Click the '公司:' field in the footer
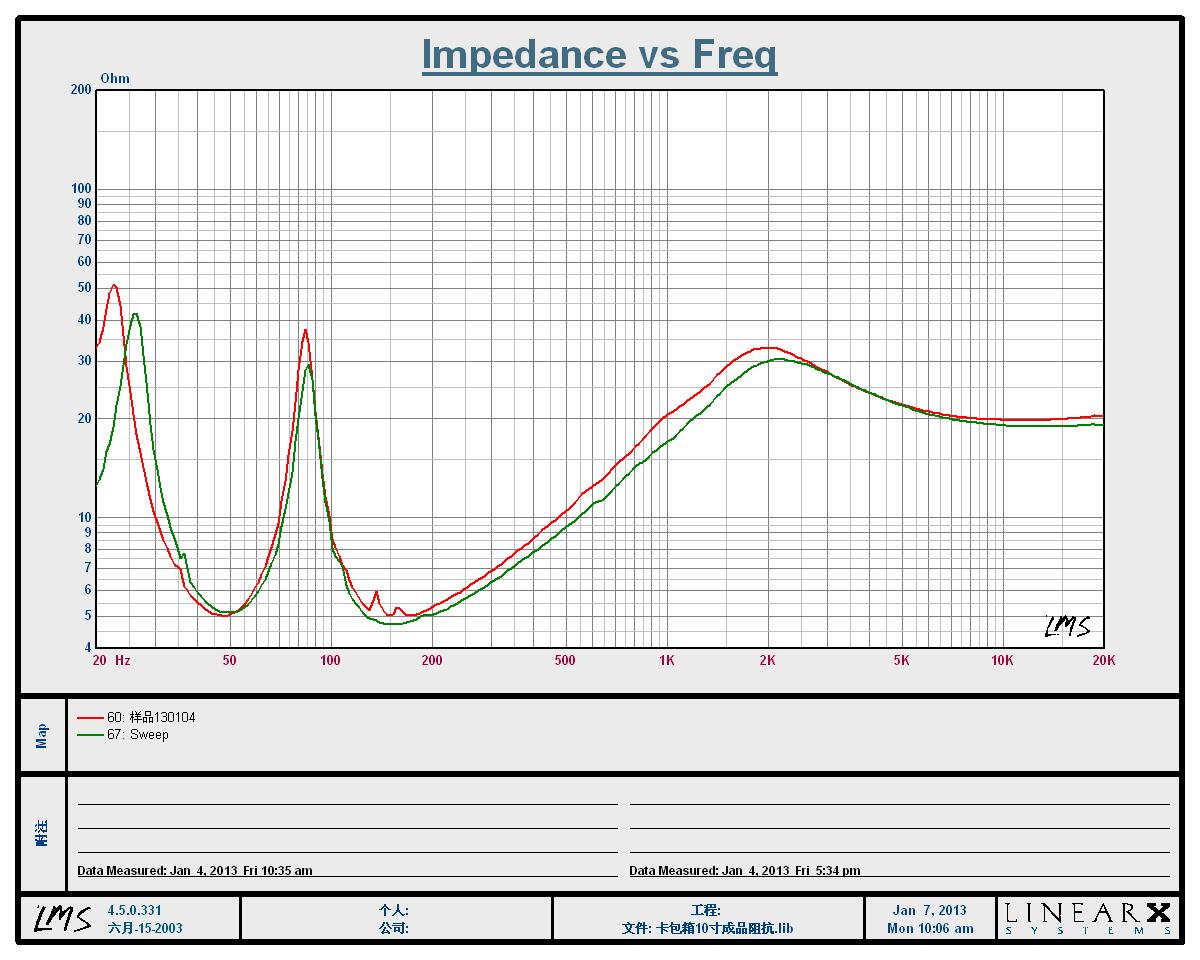 tap(394, 928)
